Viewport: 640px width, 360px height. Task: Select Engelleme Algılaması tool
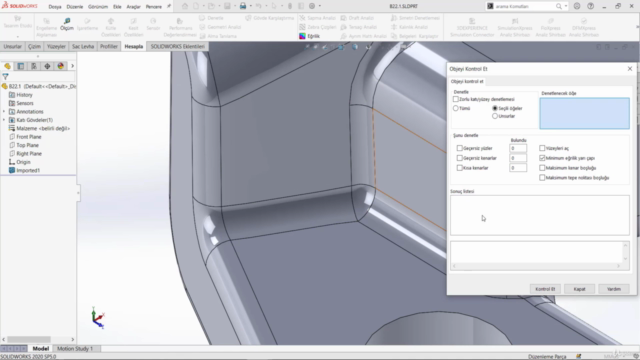[x=47, y=27]
